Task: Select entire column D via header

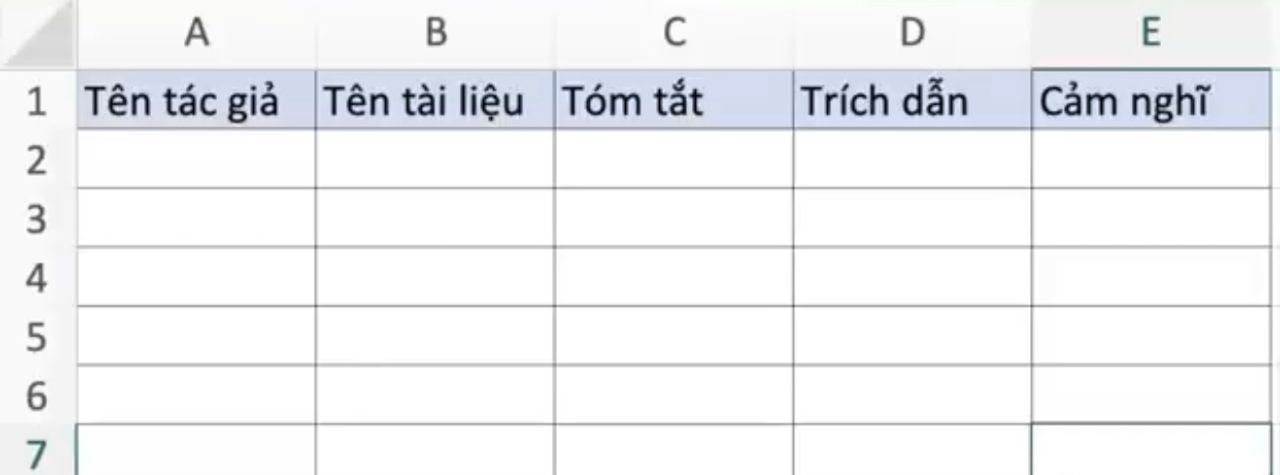Action: click(x=912, y=34)
